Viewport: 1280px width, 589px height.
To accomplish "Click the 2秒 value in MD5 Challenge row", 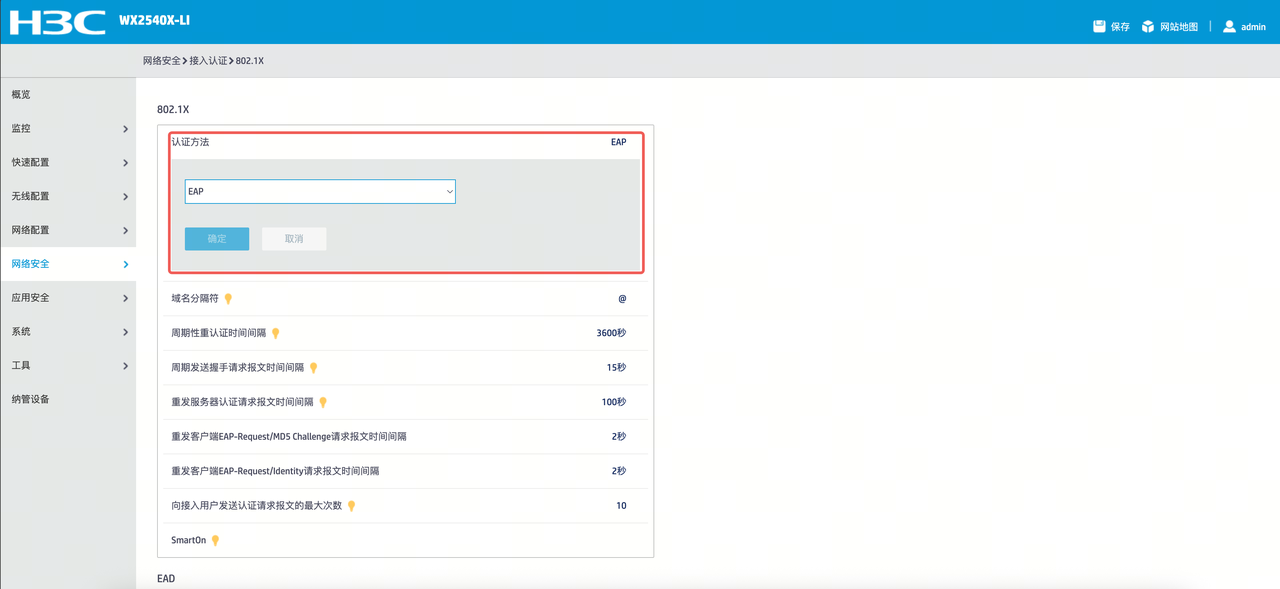I will click(619, 437).
